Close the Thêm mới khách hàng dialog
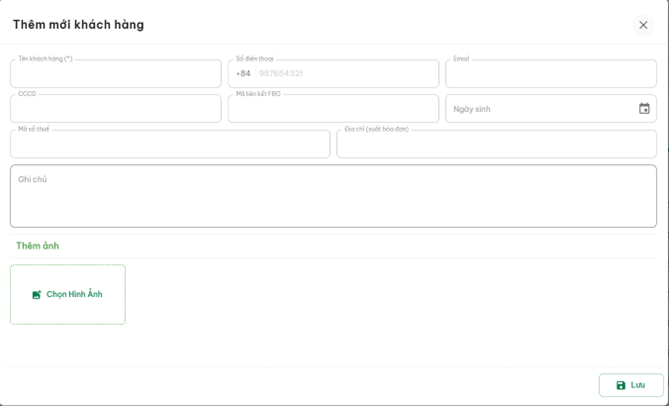This screenshot has height=406, width=669. pyautogui.click(x=643, y=25)
